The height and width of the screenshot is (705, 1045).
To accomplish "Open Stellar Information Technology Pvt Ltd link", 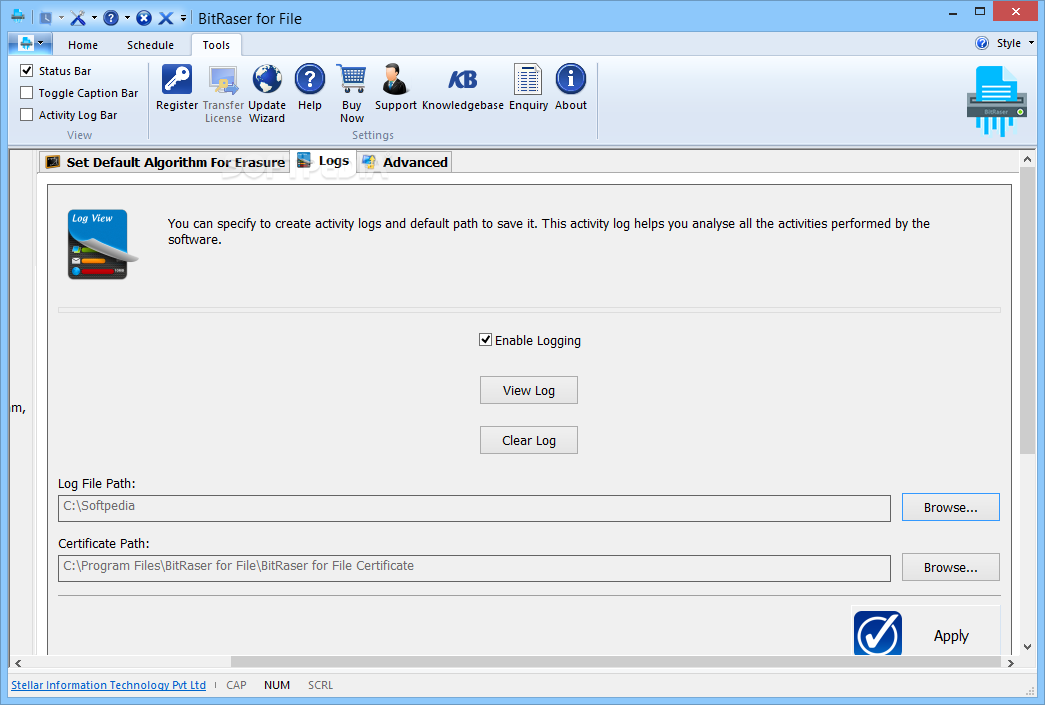I will click(x=108, y=685).
